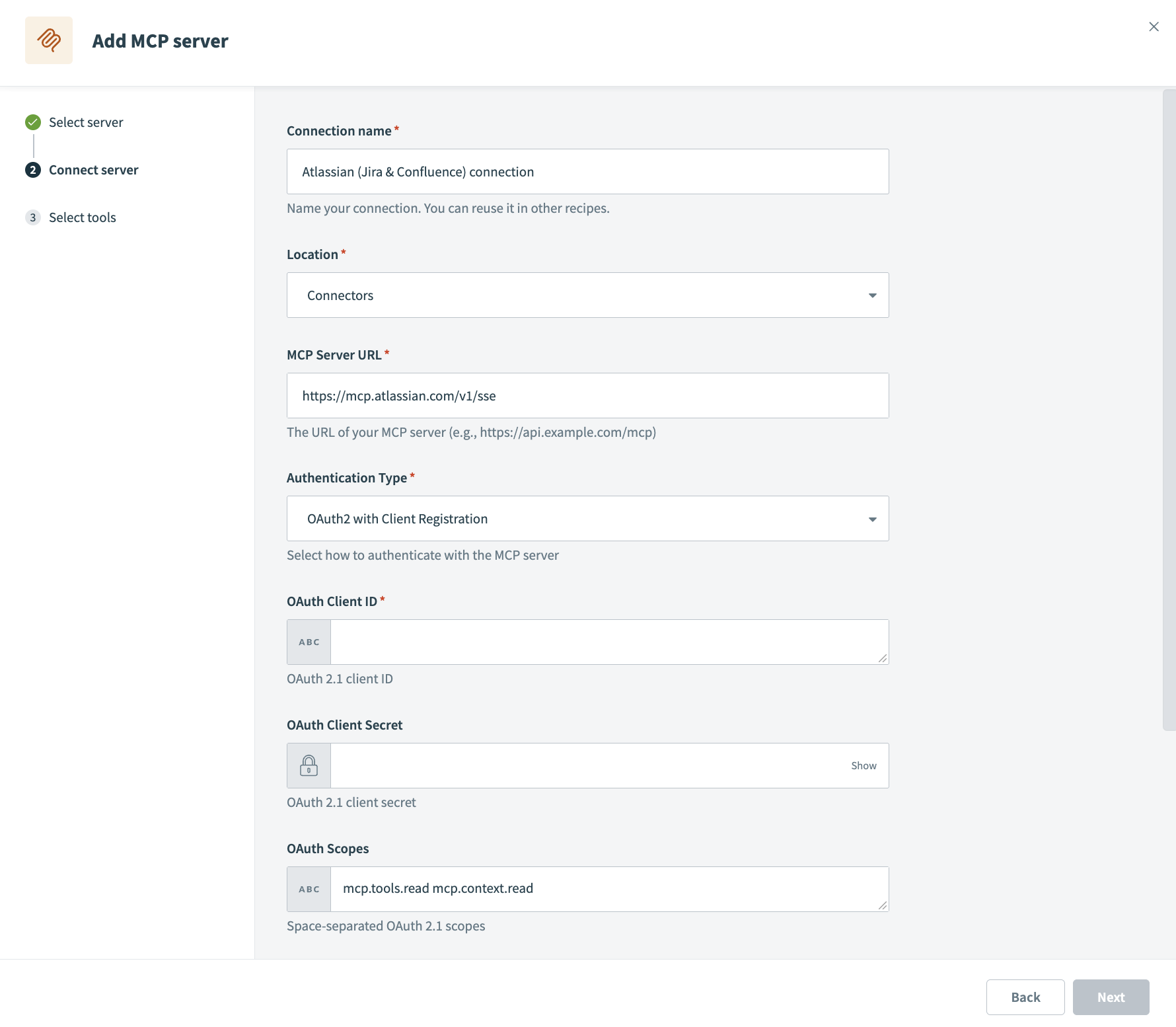
Task: Click the green checkmark on Select server
Action: pos(32,122)
